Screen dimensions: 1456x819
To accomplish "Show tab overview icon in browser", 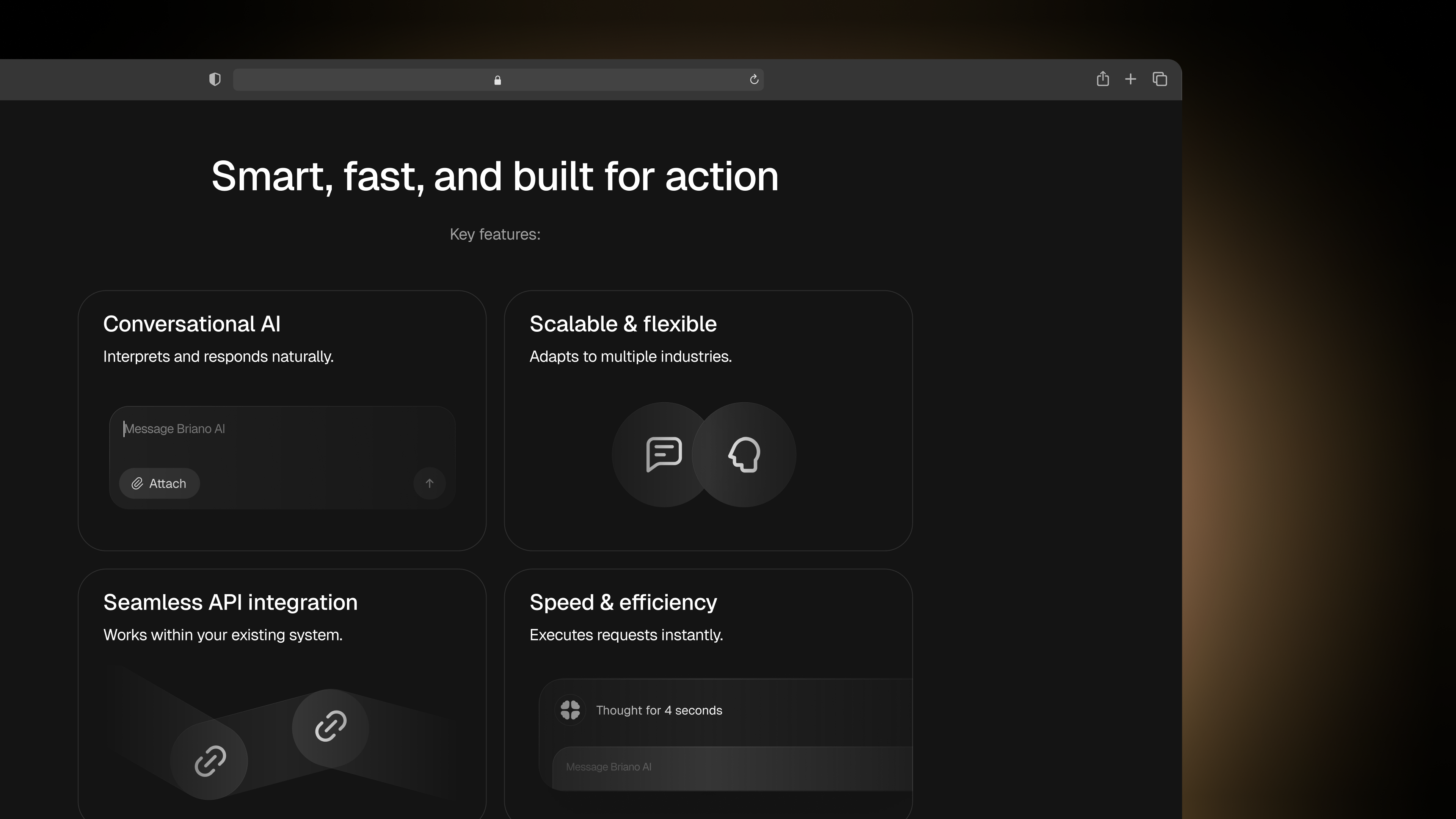I will [x=1160, y=79].
